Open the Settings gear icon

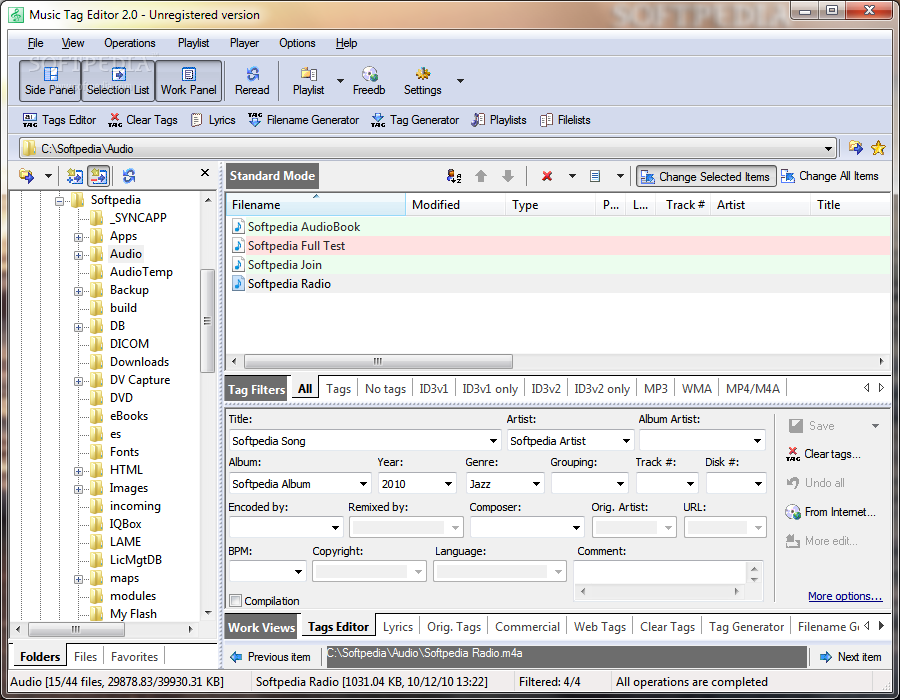(422, 81)
